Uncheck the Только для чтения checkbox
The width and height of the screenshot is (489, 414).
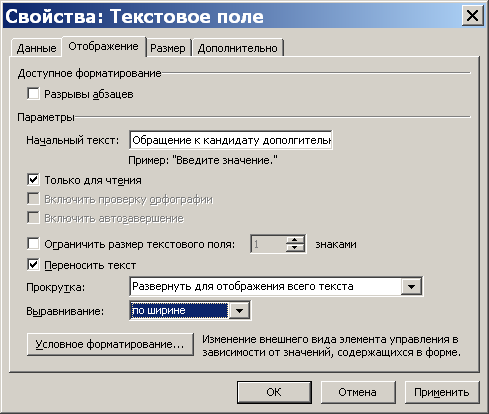click(x=33, y=180)
